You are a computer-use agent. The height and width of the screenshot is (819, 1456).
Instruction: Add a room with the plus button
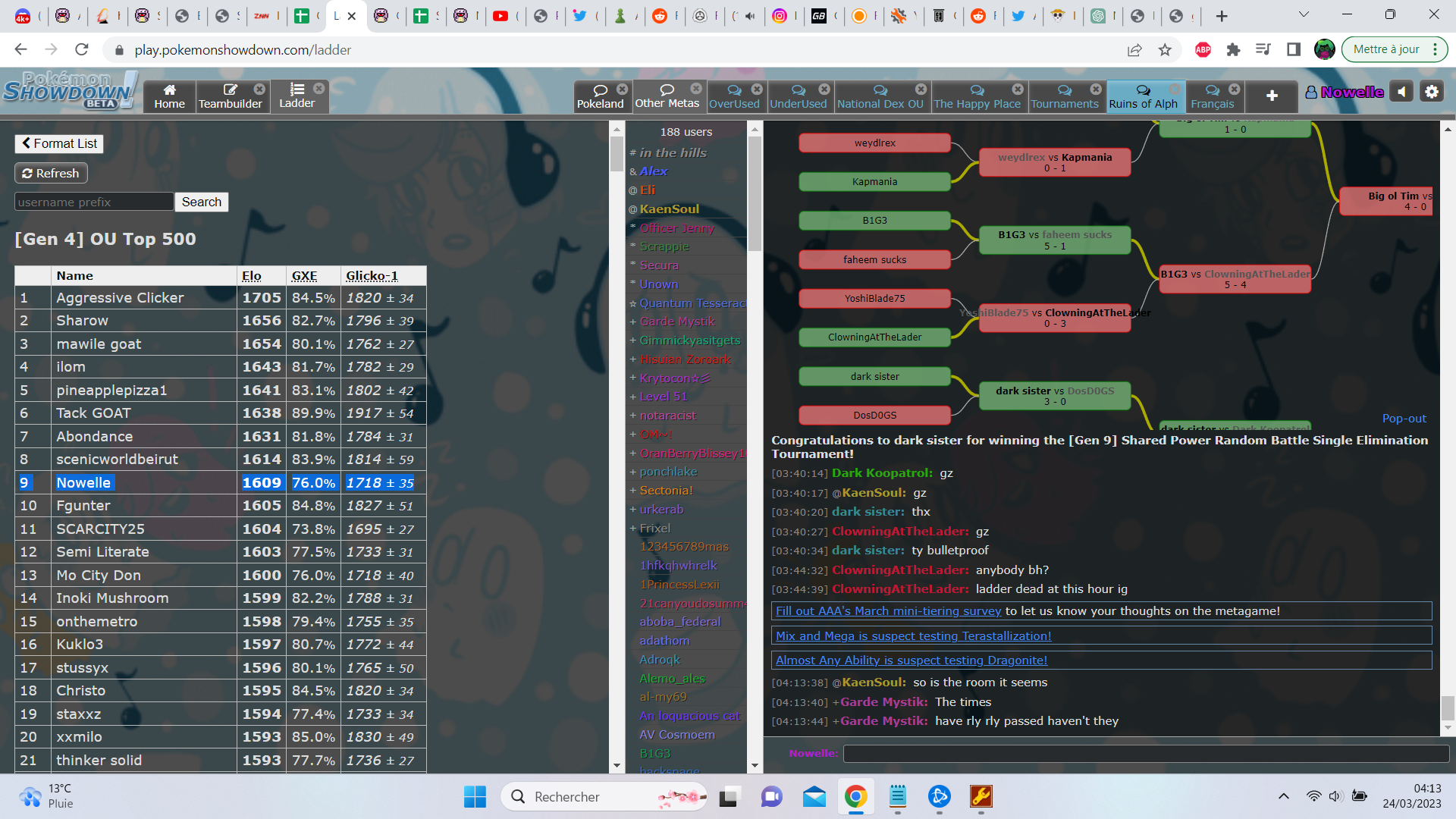[1272, 96]
